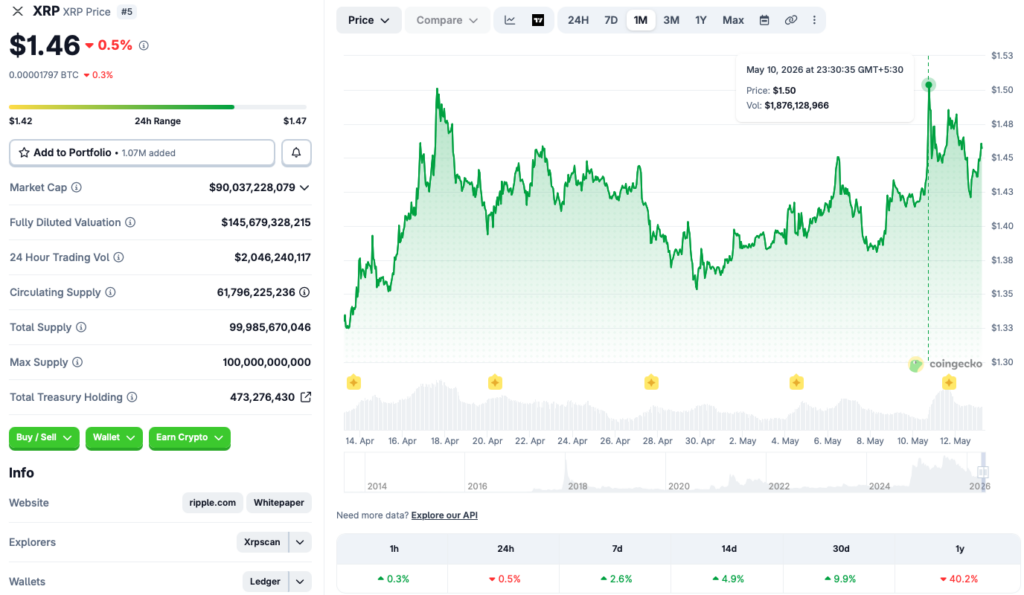The width and height of the screenshot is (1024, 595).
Task: Open the info icon beside the Circulating Supply label
Action: 110,293
